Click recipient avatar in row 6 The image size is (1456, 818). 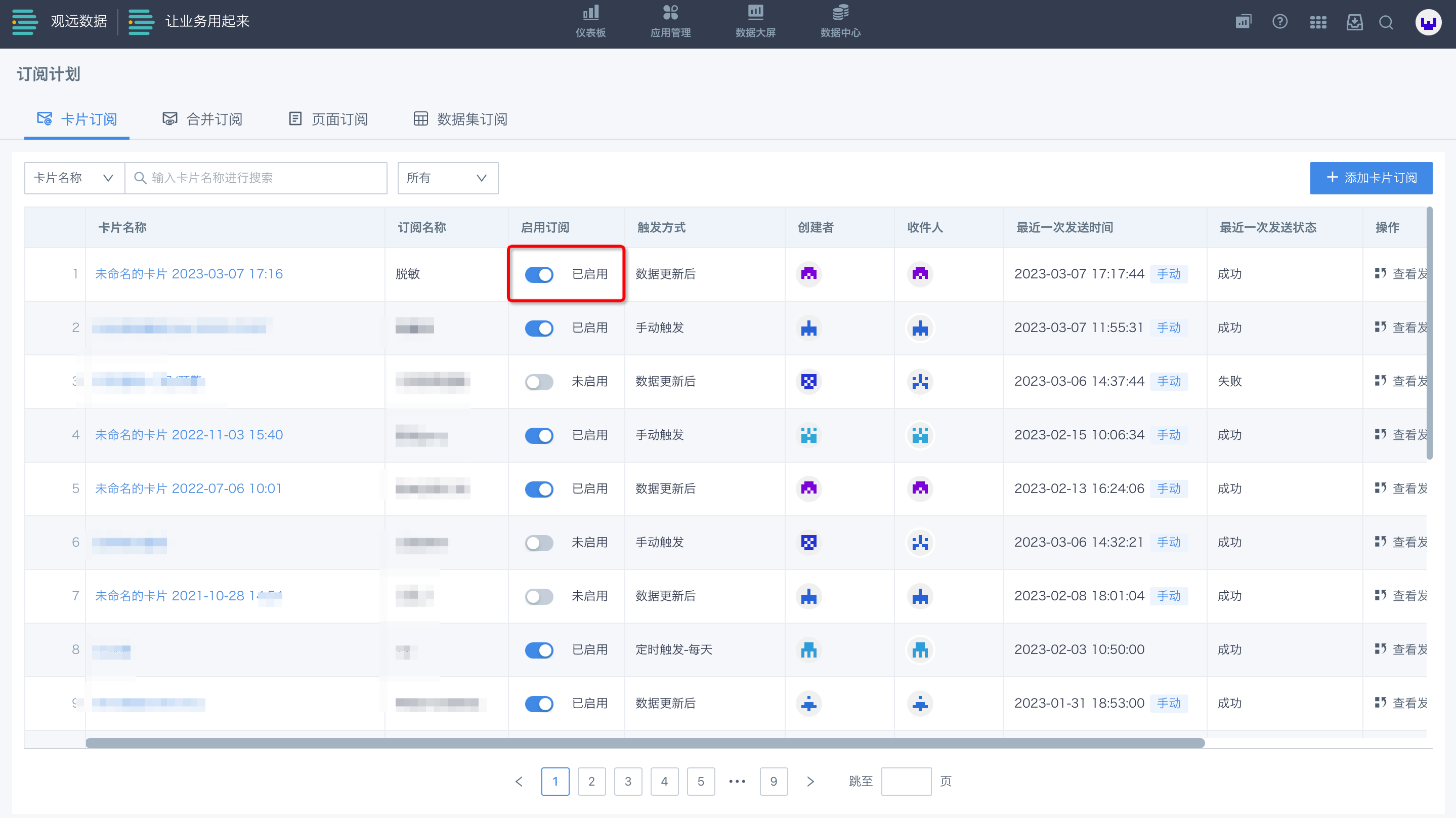coord(920,543)
